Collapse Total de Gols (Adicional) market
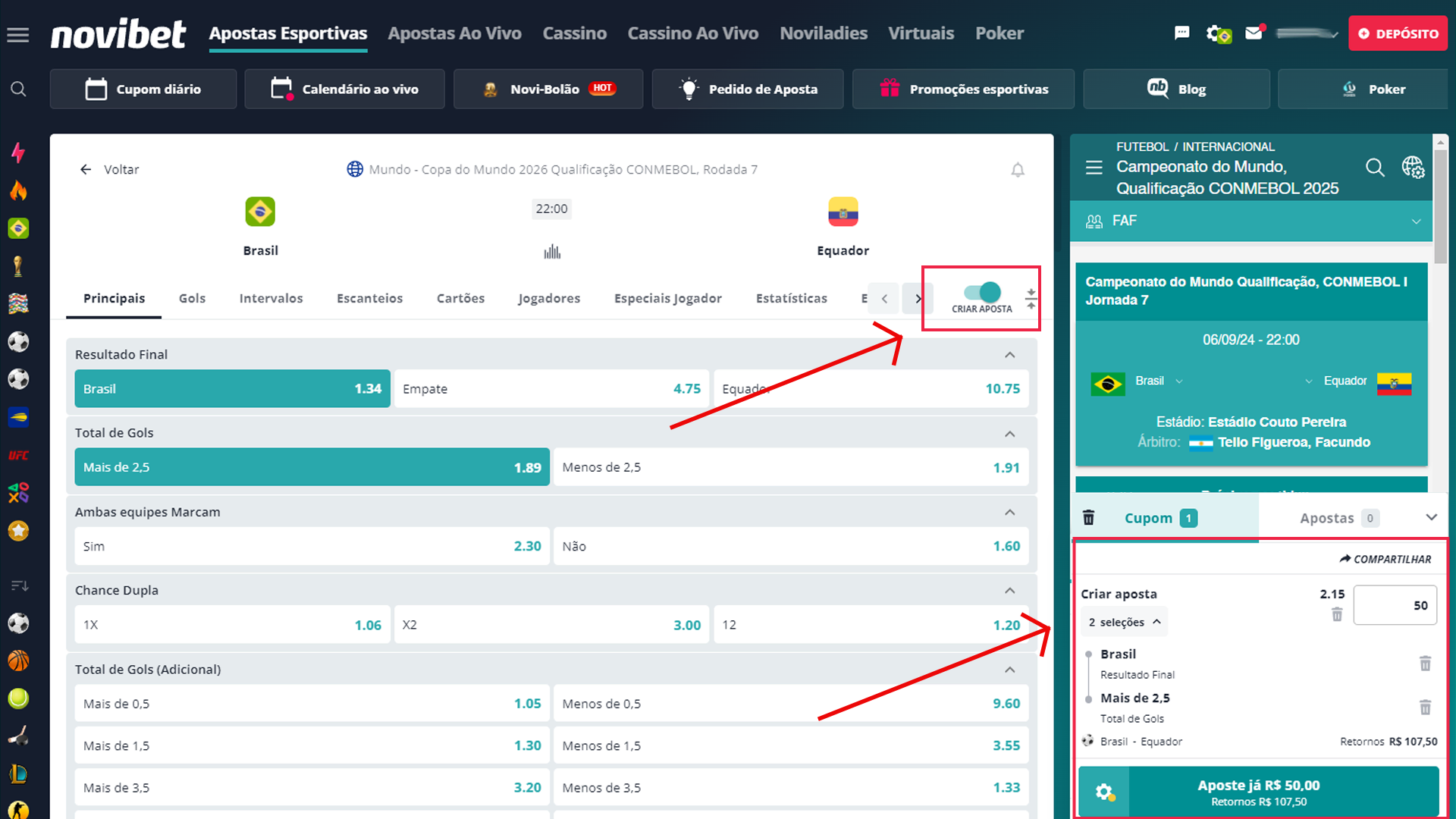This screenshot has height=819, width=1456. 1009,670
